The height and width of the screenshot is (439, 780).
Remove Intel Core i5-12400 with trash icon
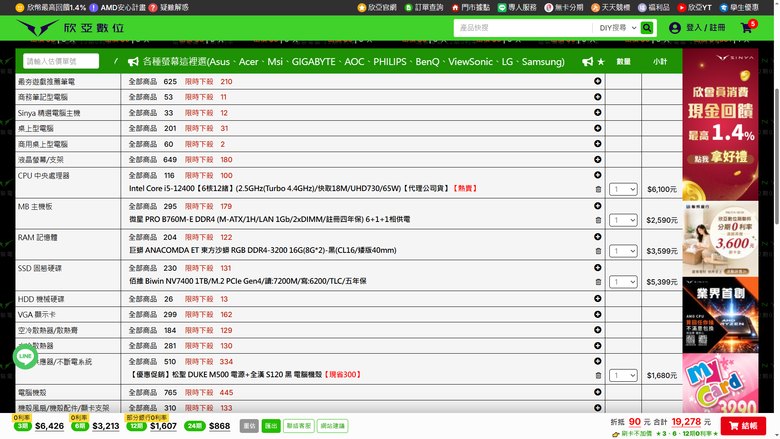coord(598,189)
